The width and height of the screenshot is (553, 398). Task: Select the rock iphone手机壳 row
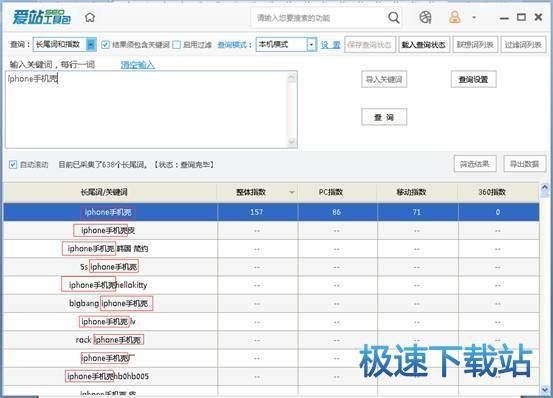(x=271, y=340)
